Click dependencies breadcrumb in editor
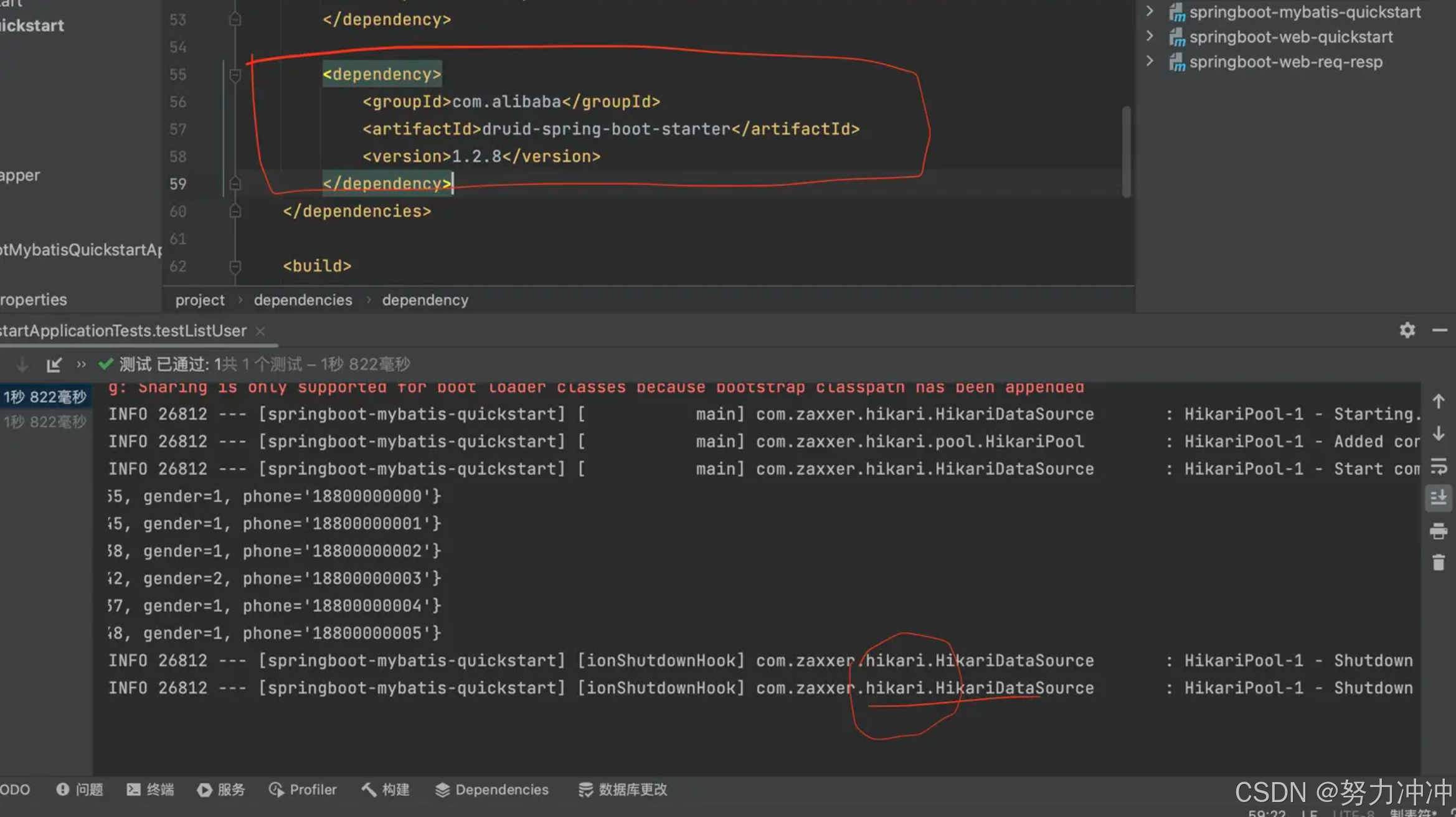Viewport: 1456px width, 817px height. coord(303,300)
